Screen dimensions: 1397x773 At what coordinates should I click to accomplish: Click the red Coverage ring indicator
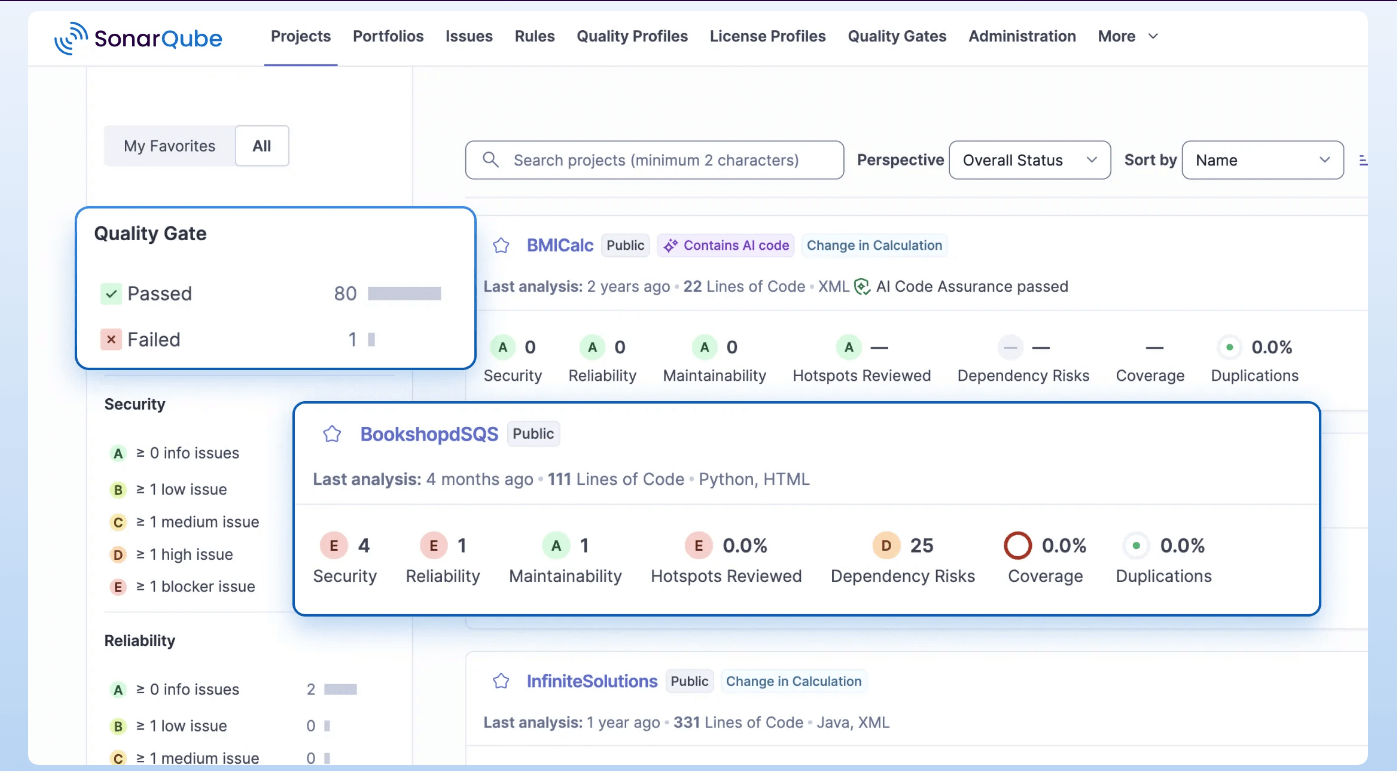[1017, 546]
